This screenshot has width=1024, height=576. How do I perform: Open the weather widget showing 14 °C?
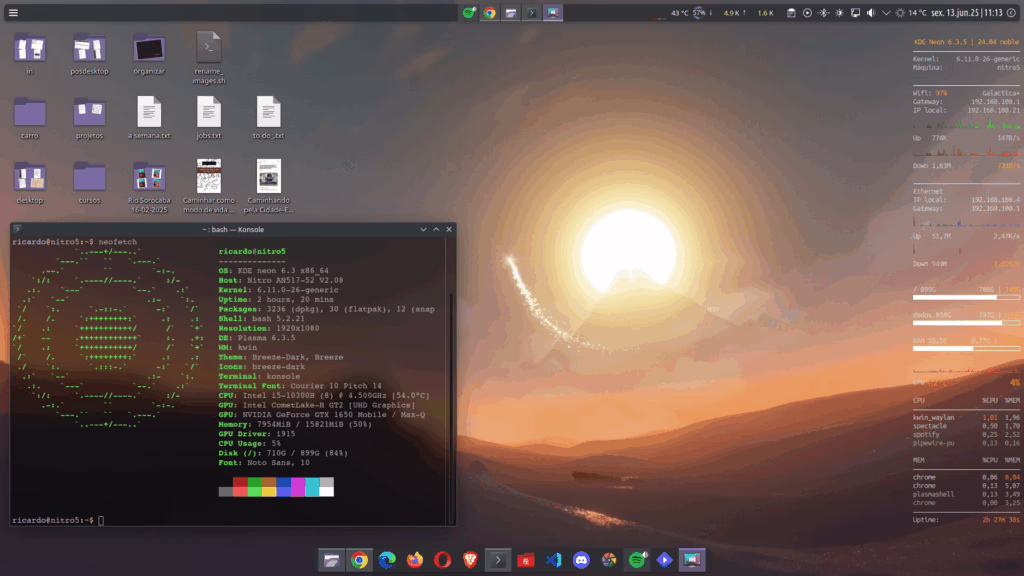point(911,12)
